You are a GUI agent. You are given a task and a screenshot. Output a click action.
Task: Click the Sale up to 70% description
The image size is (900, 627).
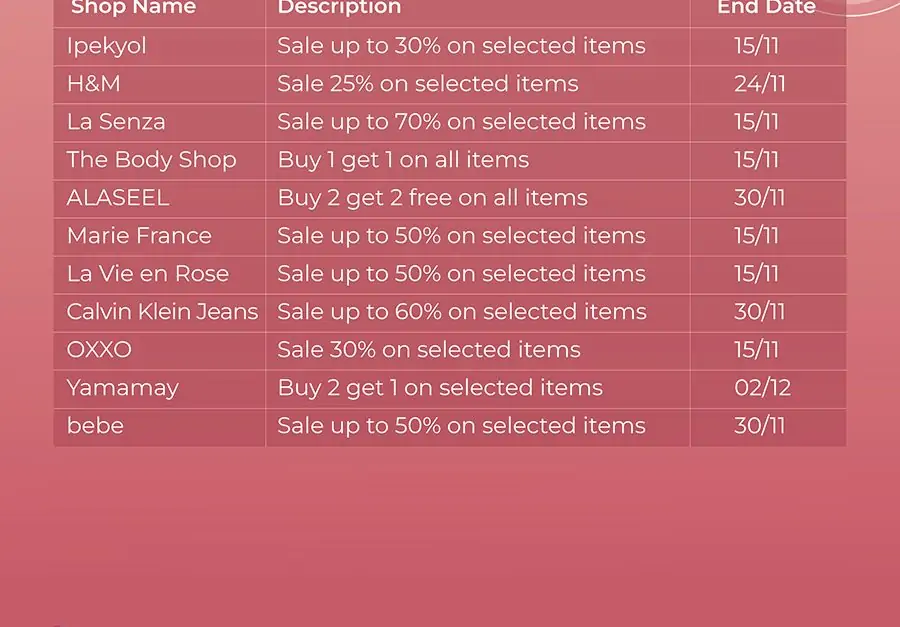pyautogui.click(x=461, y=122)
